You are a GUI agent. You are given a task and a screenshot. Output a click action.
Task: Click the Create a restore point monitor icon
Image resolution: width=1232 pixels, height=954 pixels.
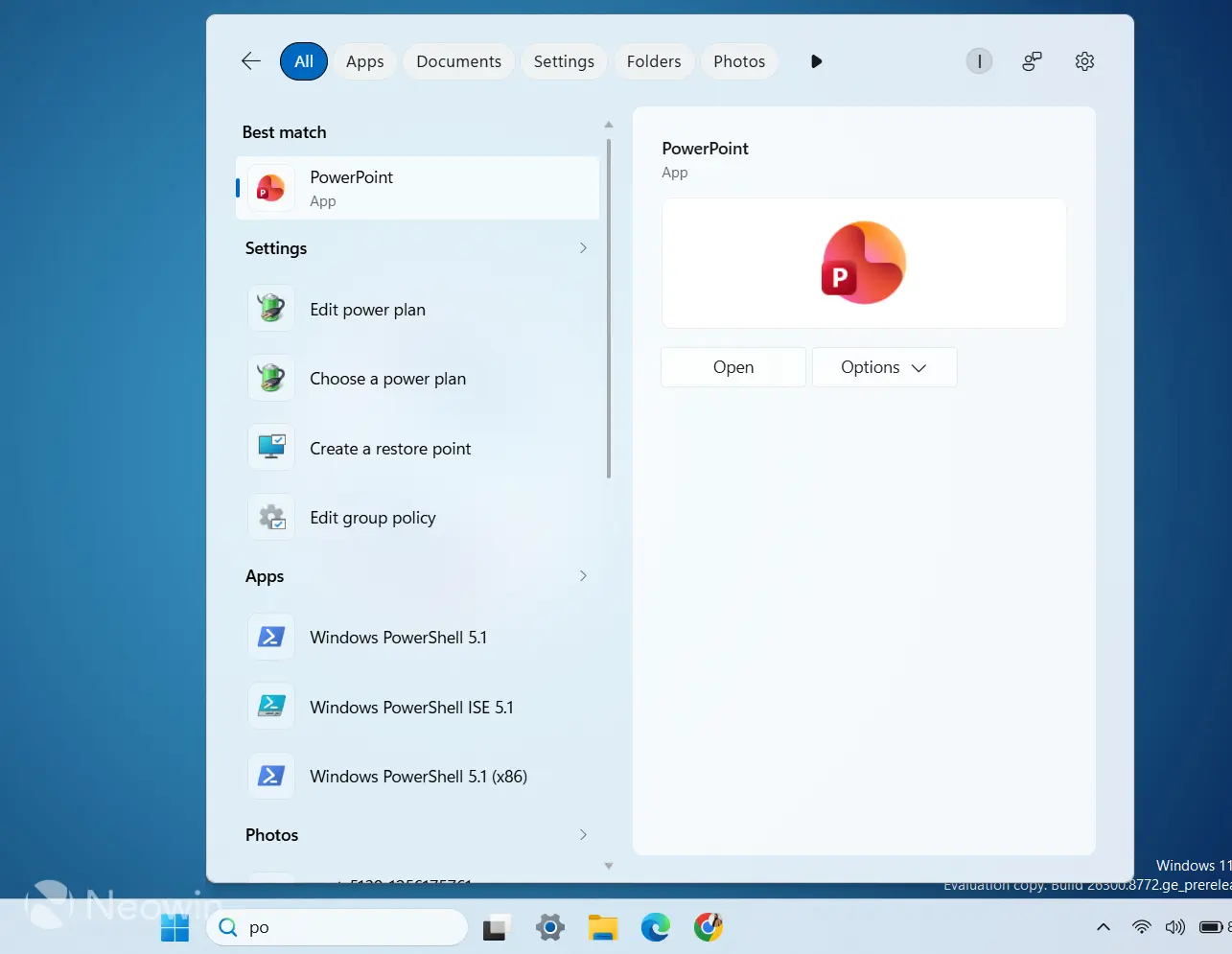click(271, 448)
